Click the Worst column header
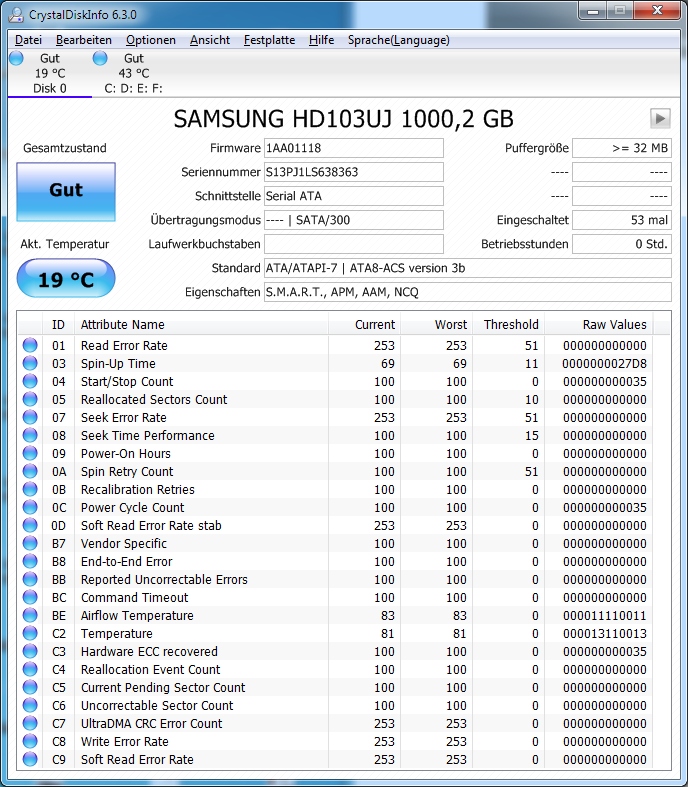688x787 pixels. click(x=436, y=325)
